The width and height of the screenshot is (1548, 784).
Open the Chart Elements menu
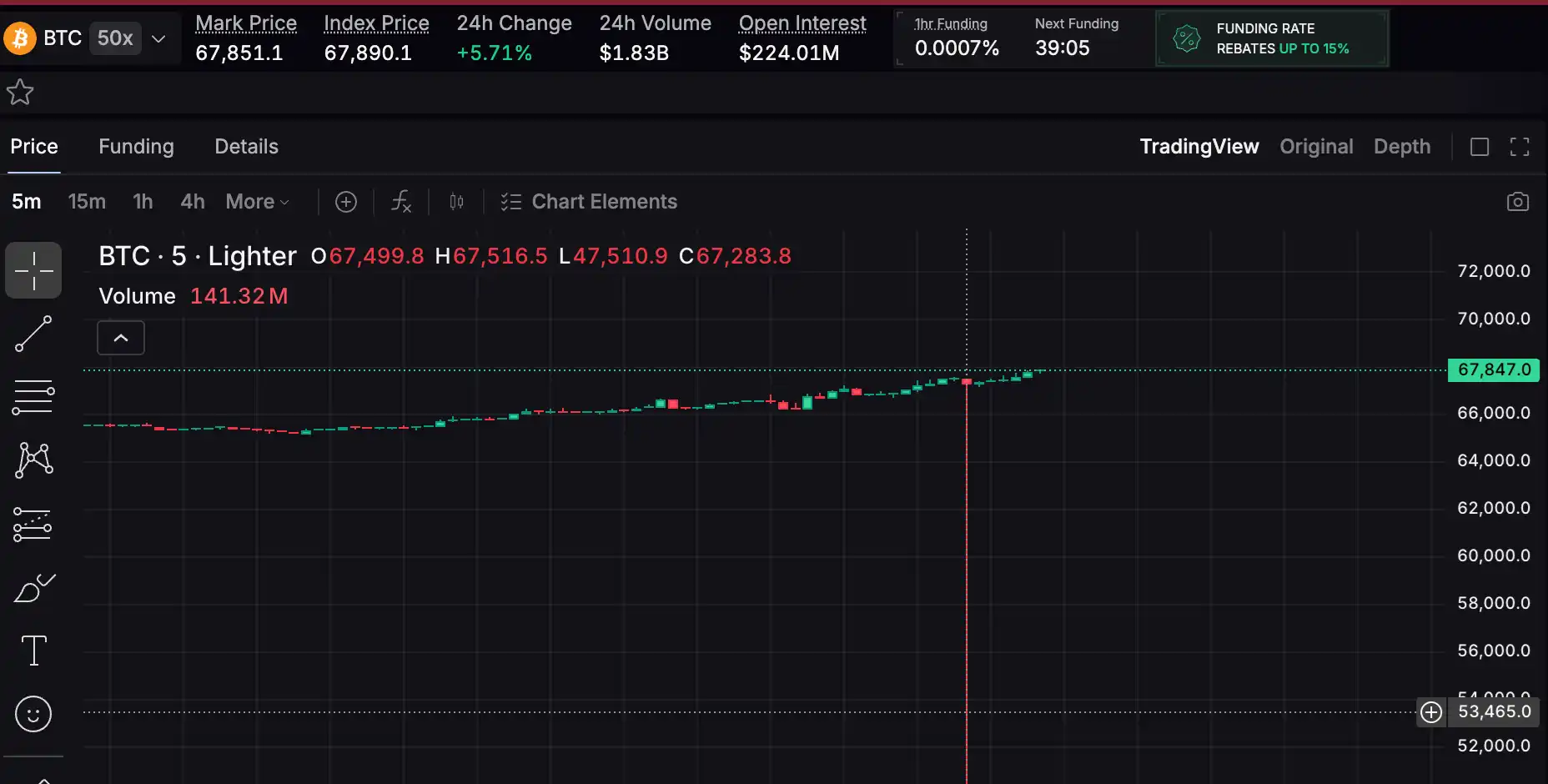tap(589, 202)
